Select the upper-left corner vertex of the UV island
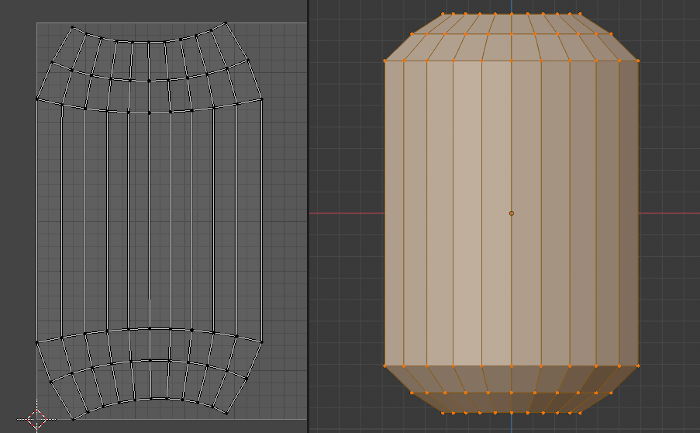This screenshot has height=433, width=700. [72, 27]
